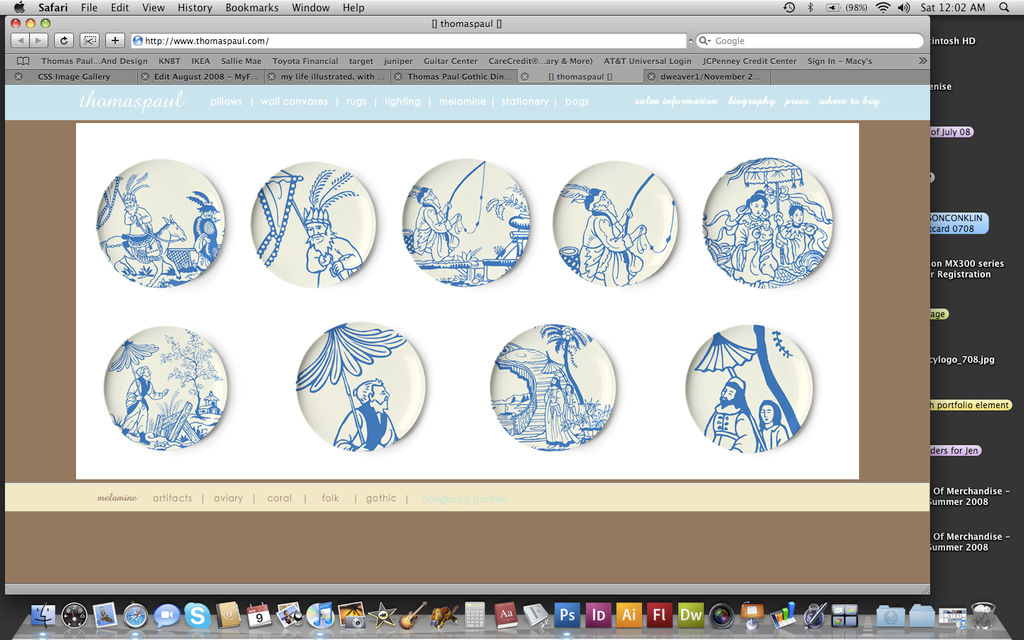Open iCal calendar in the Dock
This screenshot has width=1024, height=640.
[x=259, y=616]
